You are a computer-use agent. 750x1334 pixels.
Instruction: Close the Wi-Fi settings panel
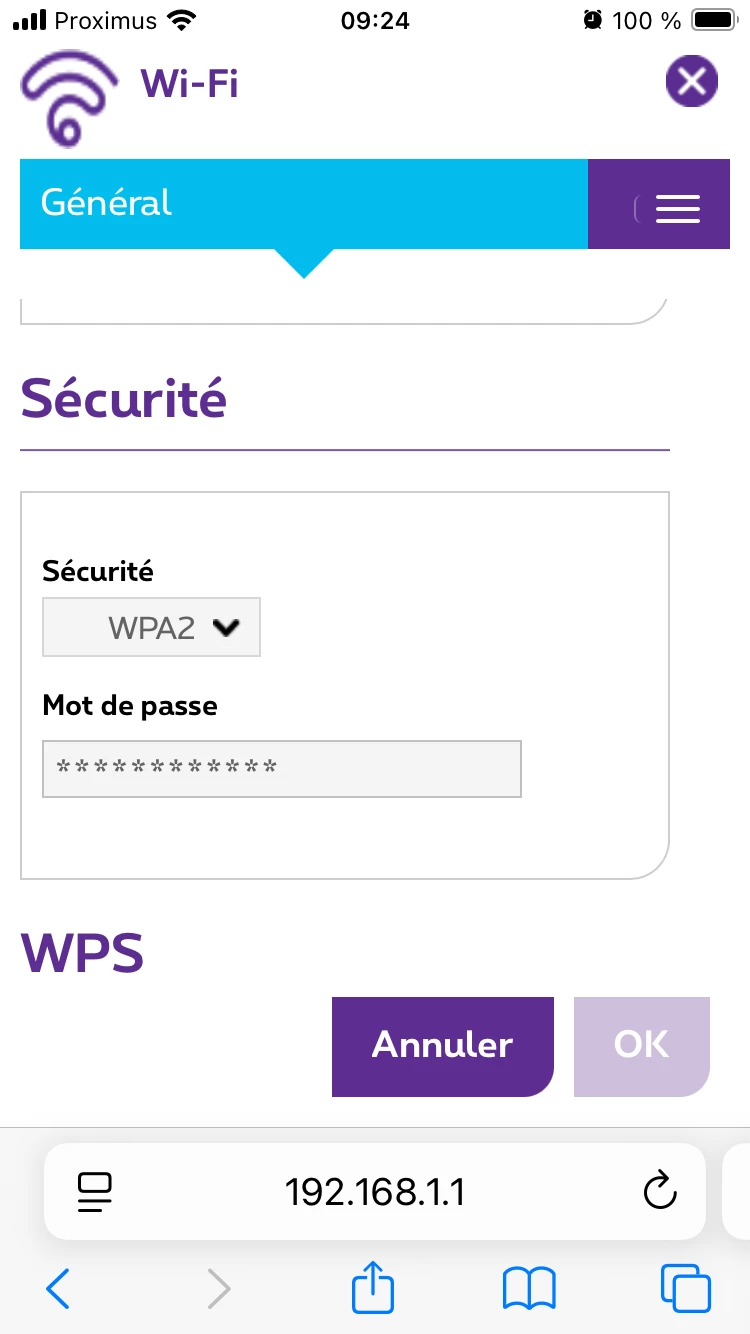coord(692,82)
